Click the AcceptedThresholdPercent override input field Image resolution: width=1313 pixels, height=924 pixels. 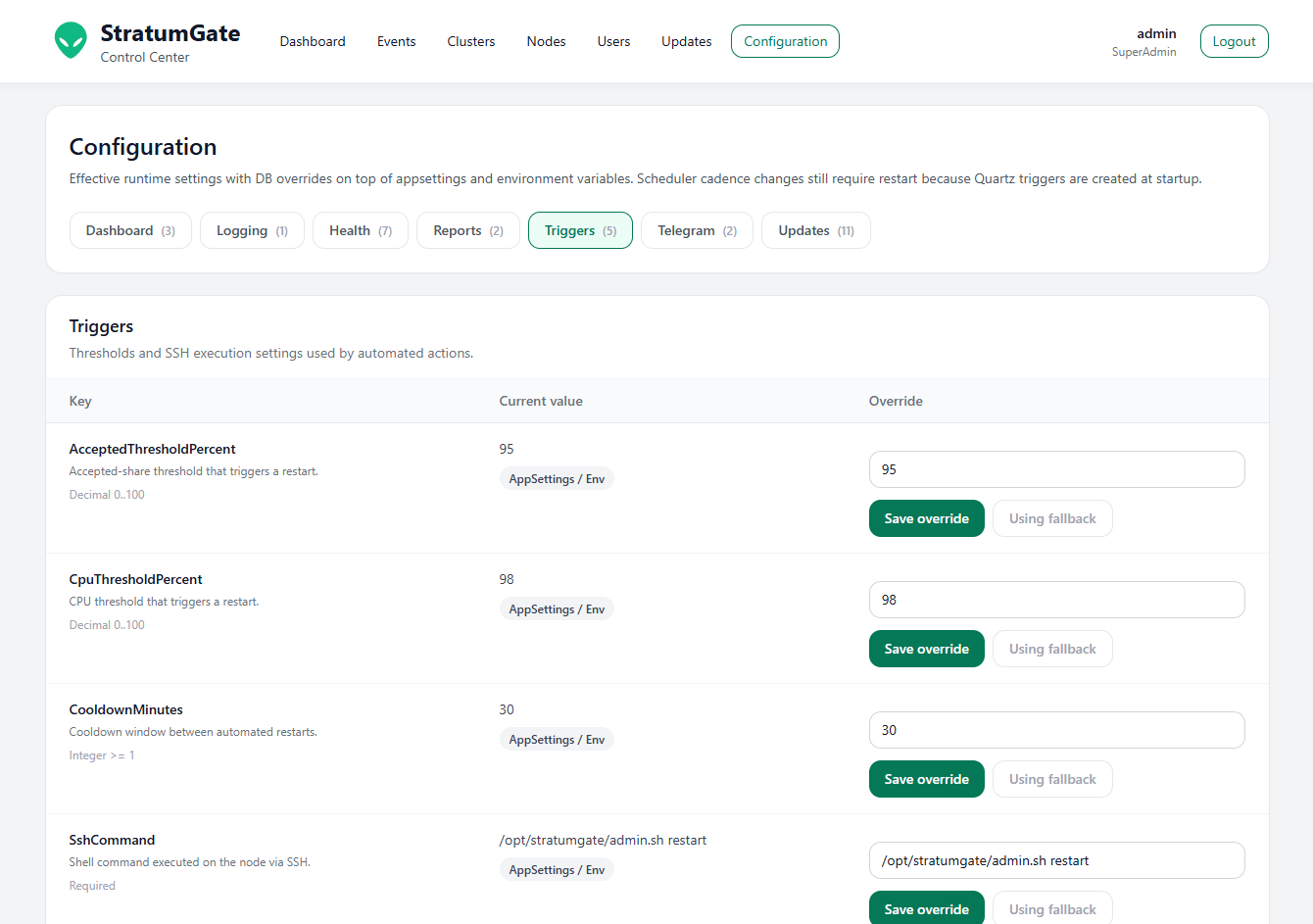point(1056,469)
